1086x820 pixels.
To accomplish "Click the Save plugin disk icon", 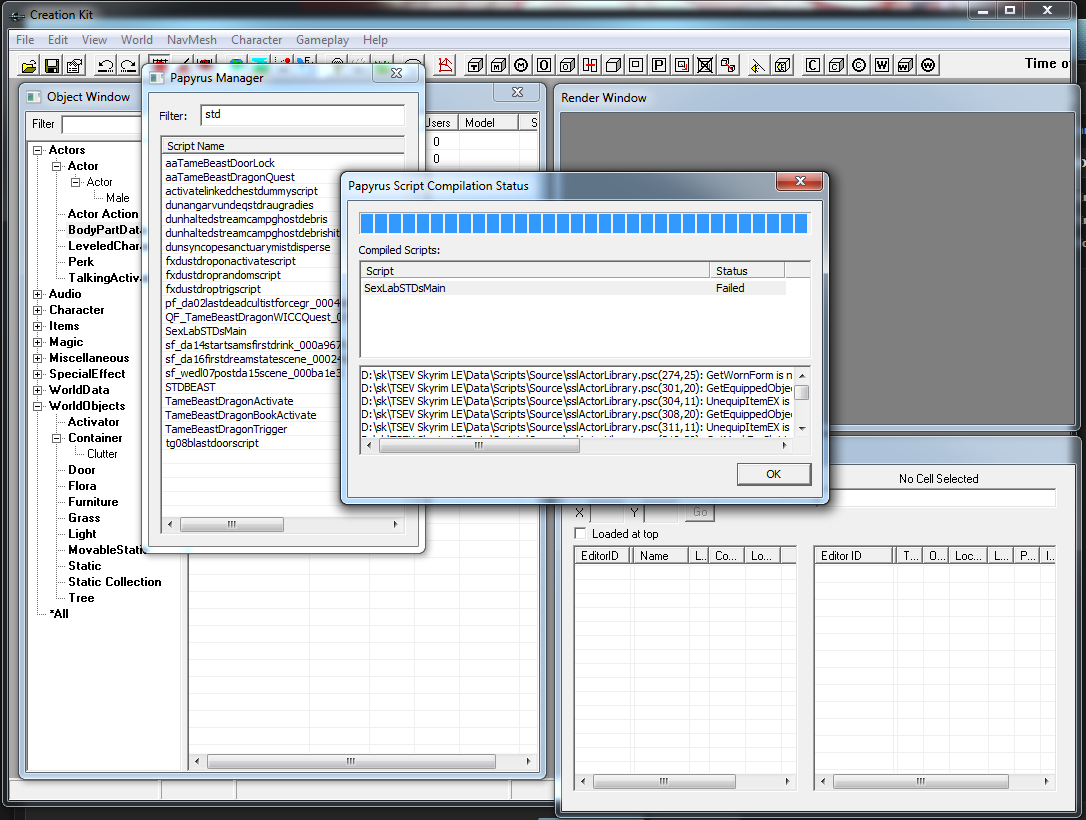I will (x=51, y=65).
